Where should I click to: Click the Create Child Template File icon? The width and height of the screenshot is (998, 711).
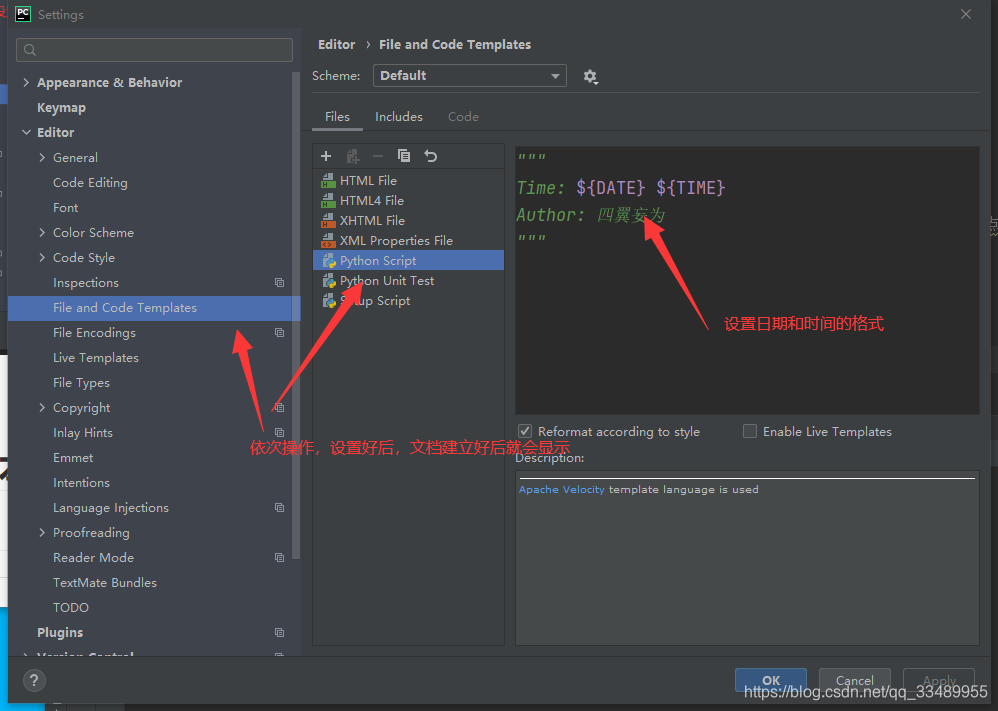point(353,156)
